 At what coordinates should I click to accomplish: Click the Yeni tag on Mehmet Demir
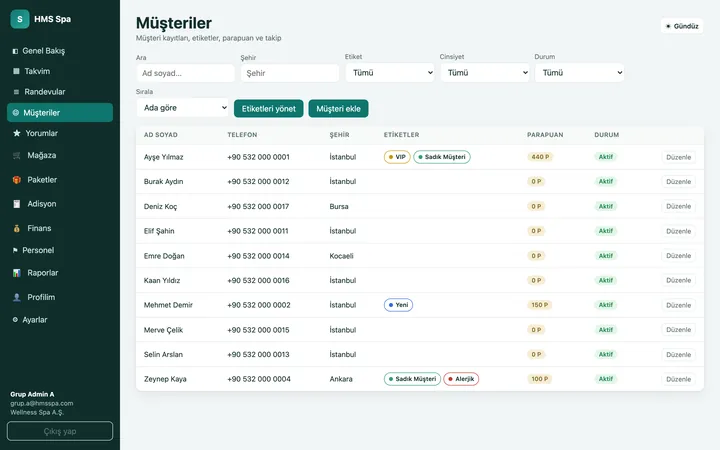pos(398,305)
